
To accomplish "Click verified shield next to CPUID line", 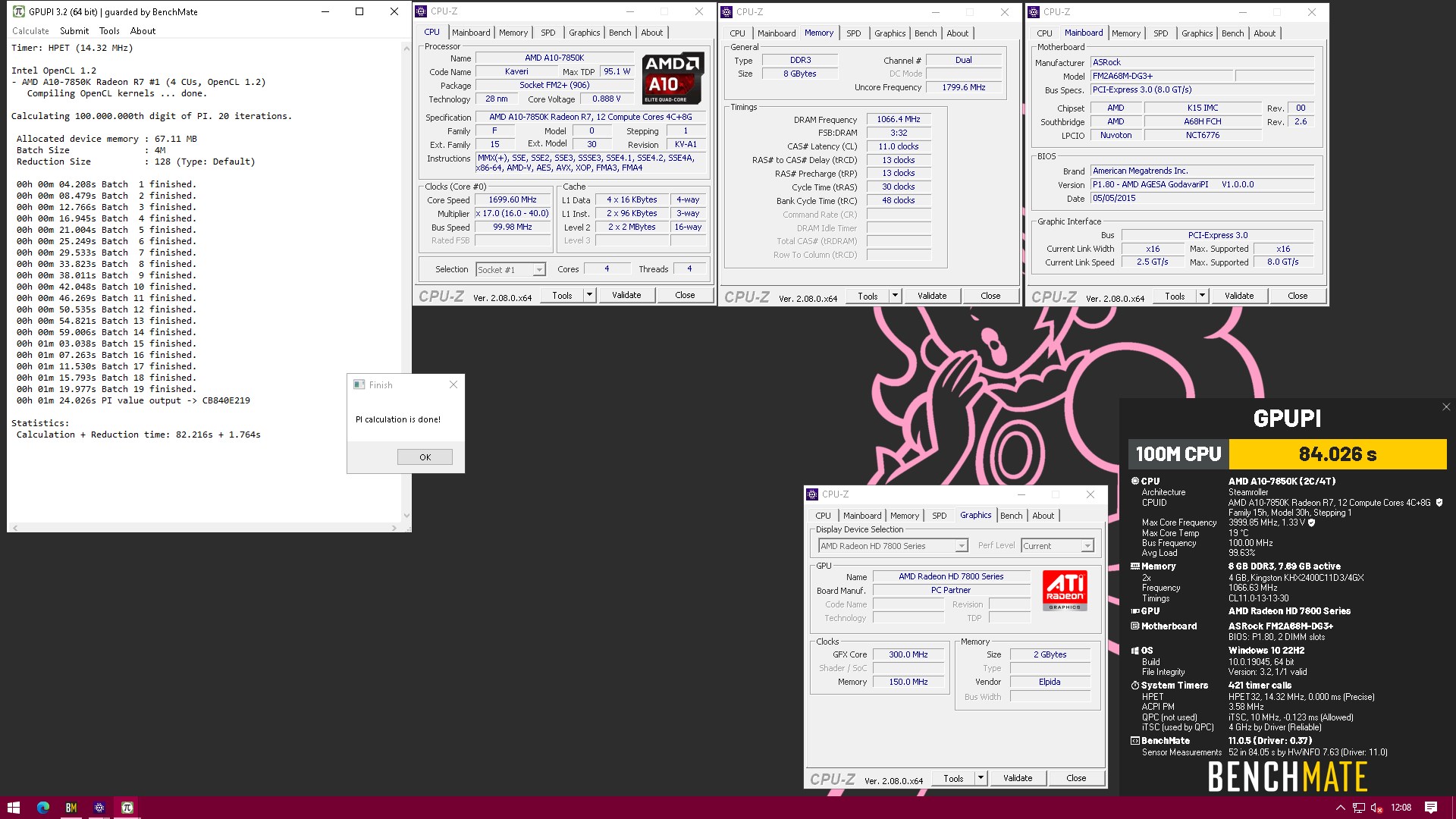I will (1439, 502).
